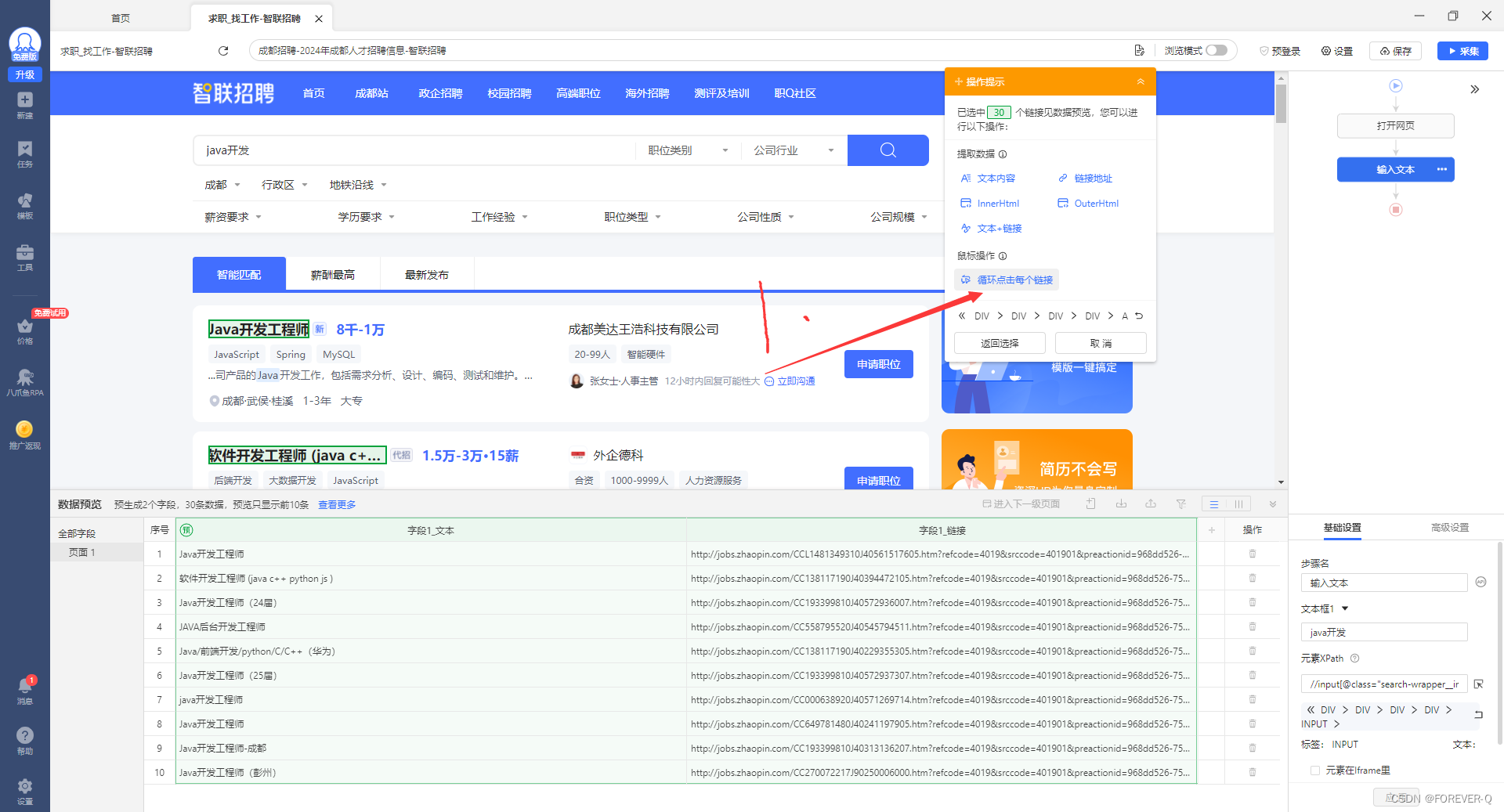This screenshot has height=812, width=1504.
Task: Reload the page with the refresh icon
Action: (223, 51)
